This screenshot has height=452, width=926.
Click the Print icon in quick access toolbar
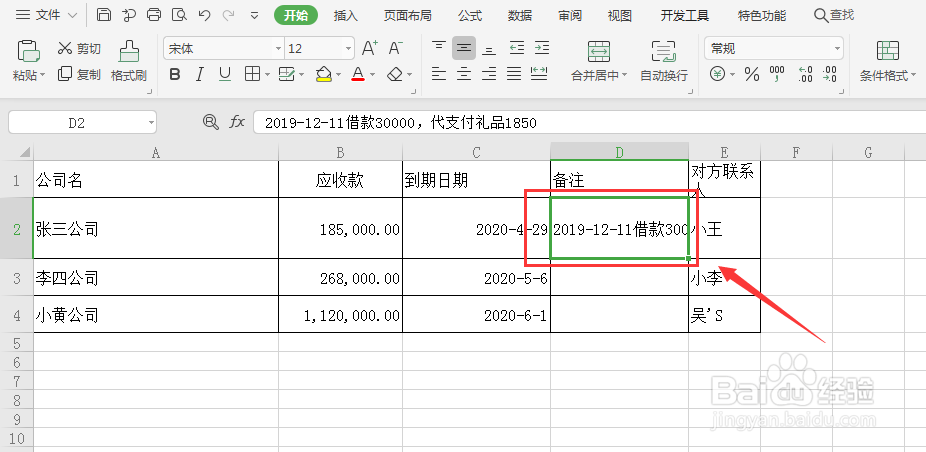154,15
